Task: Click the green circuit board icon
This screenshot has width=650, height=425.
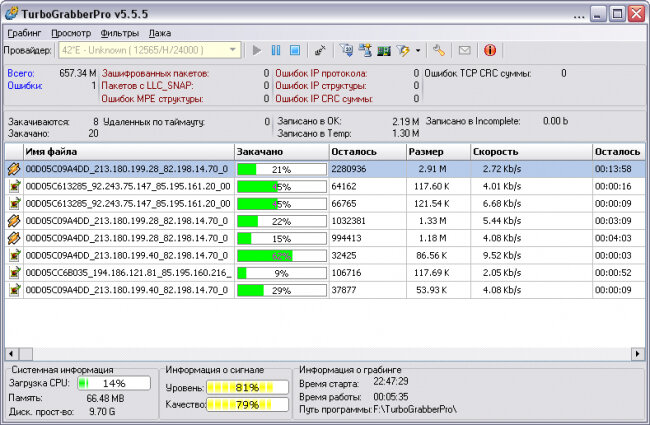Action: 384,51
